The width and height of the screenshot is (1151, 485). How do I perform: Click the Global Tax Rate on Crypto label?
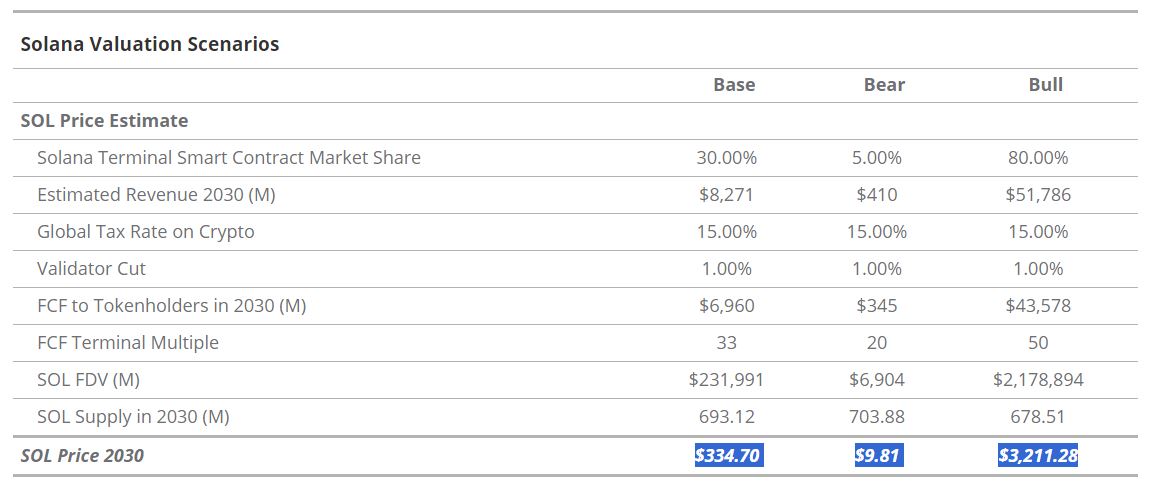pos(145,232)
